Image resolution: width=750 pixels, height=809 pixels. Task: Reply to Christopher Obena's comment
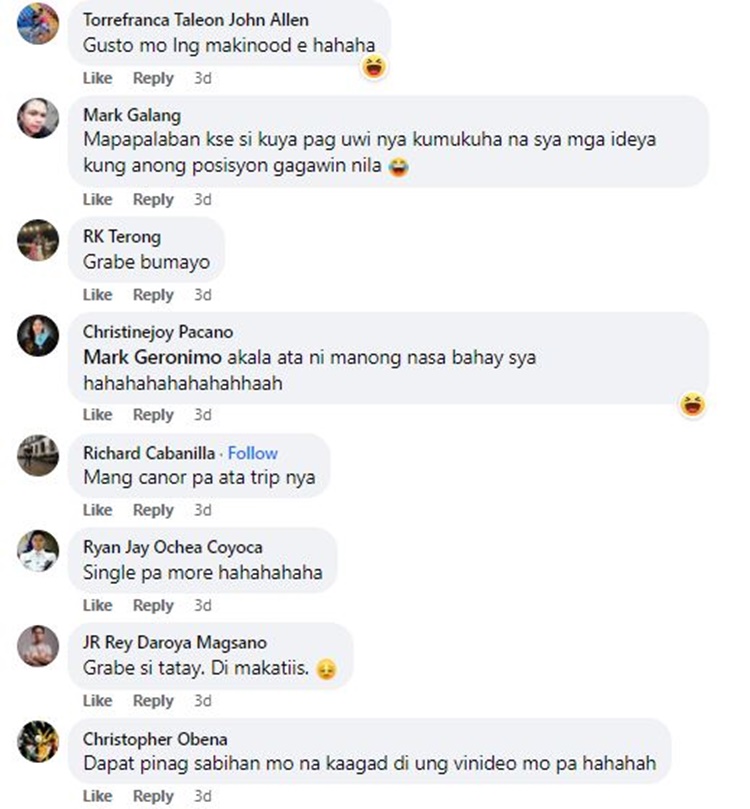pos(153,796)
